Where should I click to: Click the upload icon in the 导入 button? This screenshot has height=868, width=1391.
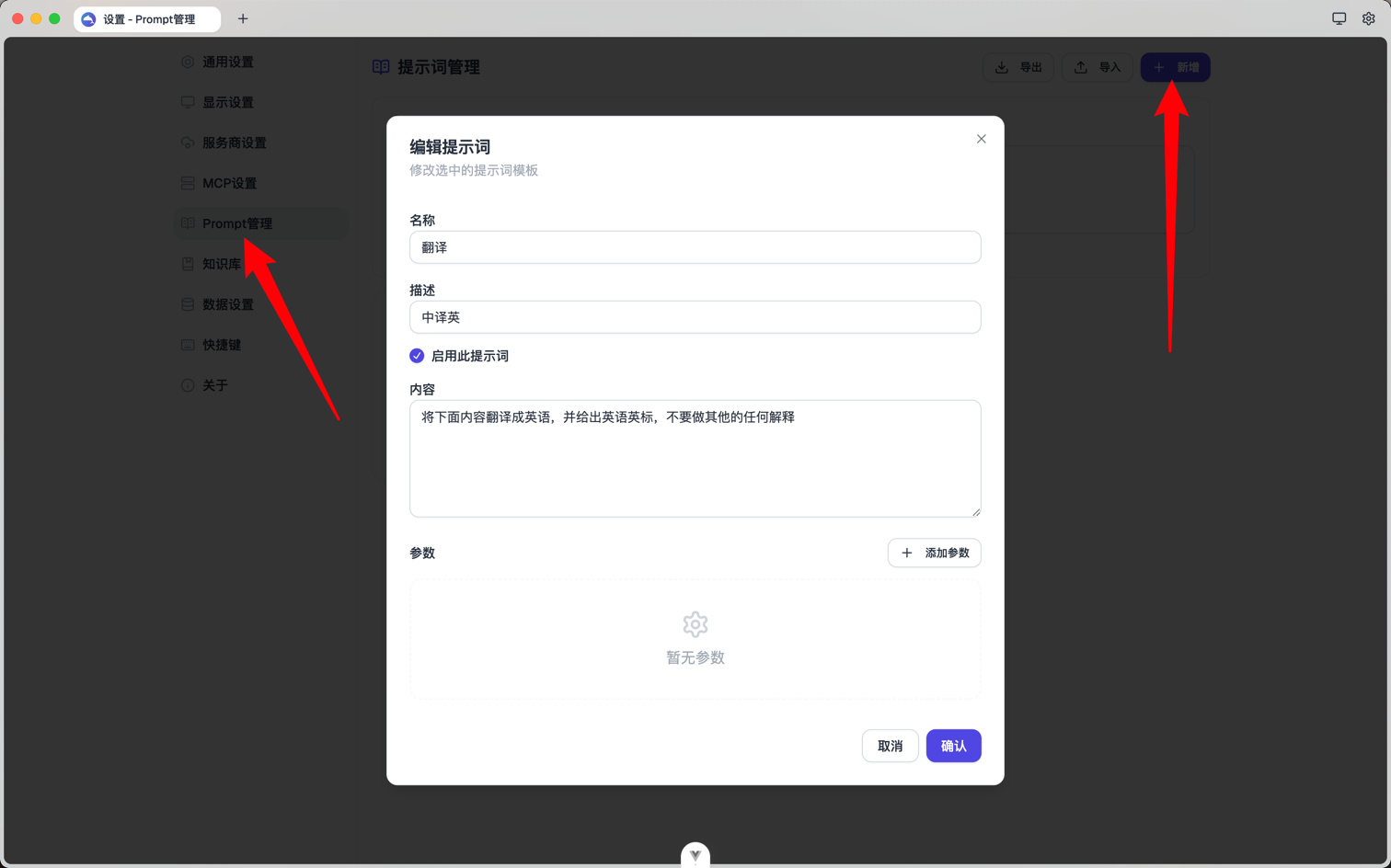[x=1081, y=67]
